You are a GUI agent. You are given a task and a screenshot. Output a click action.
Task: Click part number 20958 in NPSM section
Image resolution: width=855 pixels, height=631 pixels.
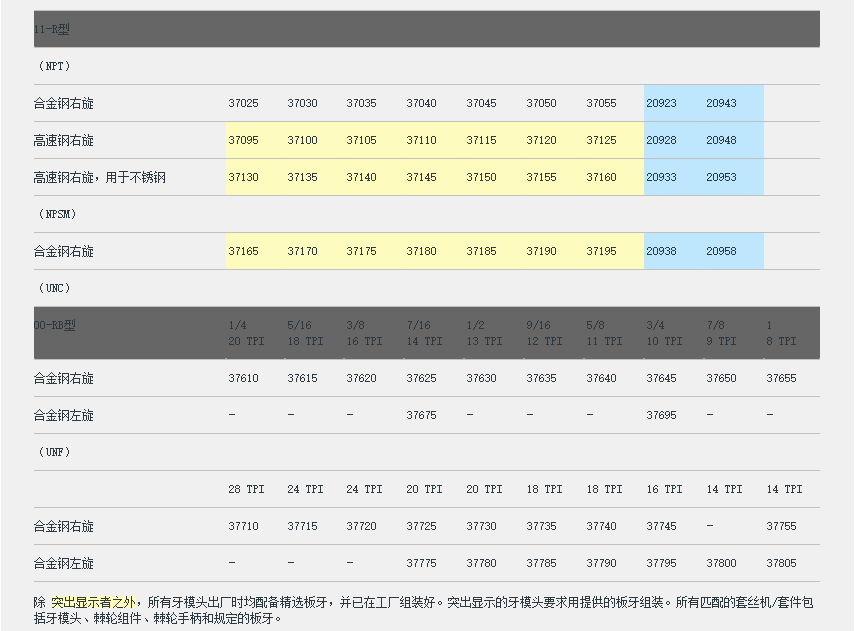click(721, 251)
